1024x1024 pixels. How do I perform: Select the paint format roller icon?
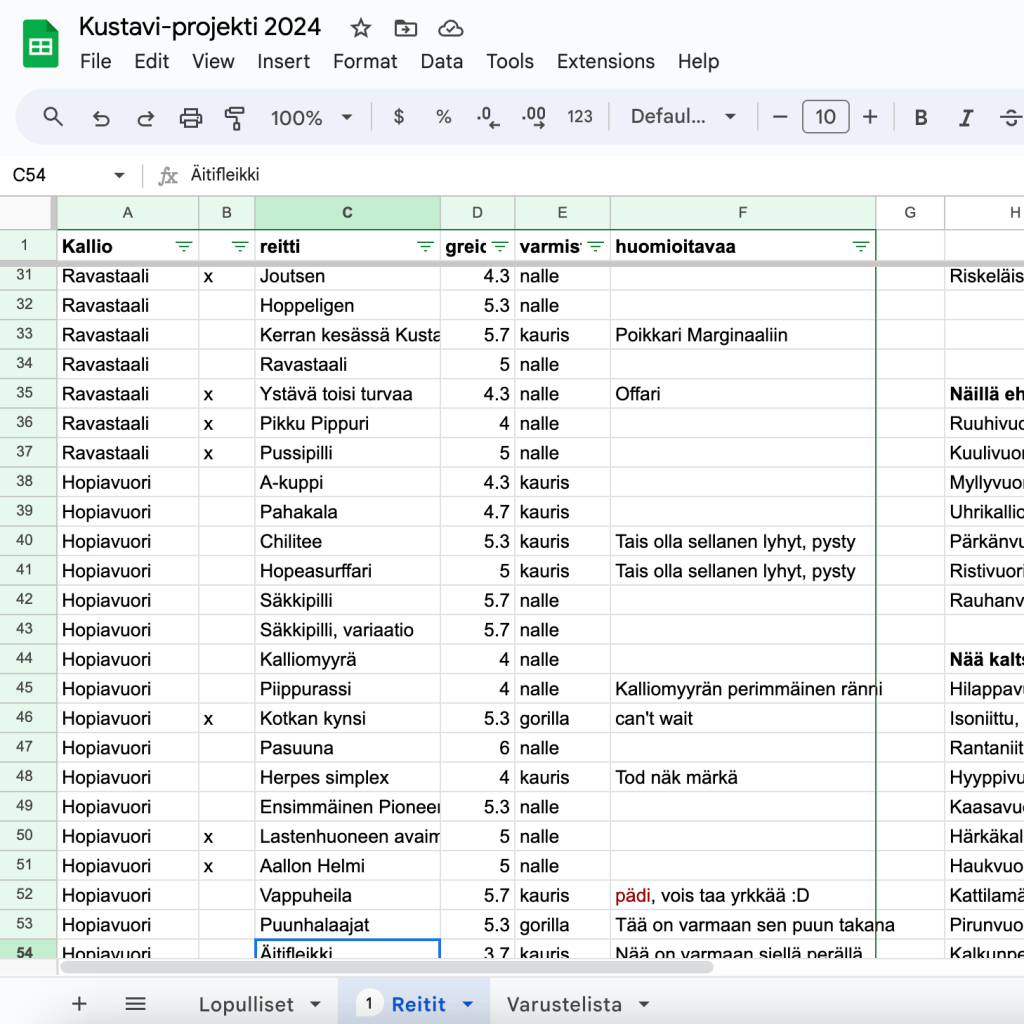[235, 117]
